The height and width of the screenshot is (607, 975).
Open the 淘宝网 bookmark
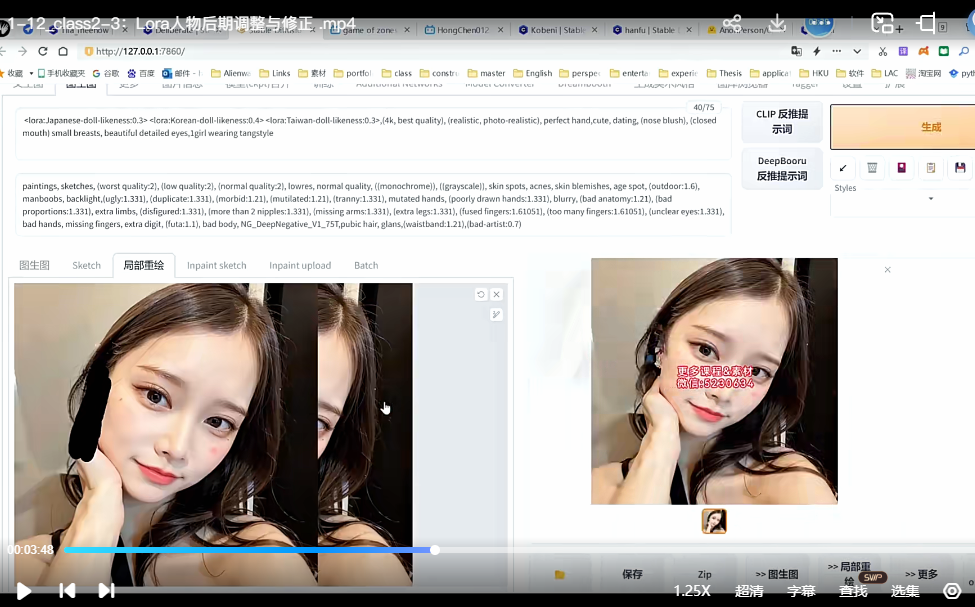click(x=924, y=73)
